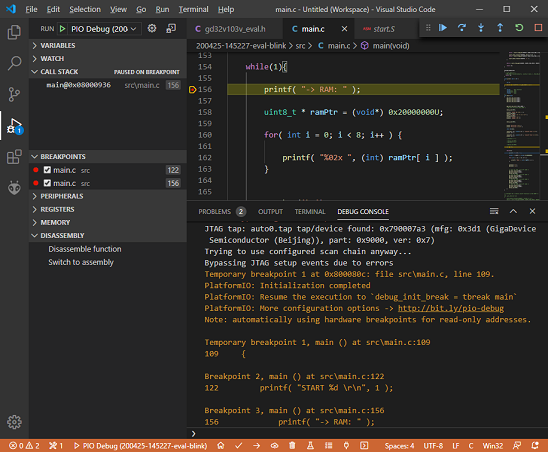
Task: Stop debugging with red square
Action: pyautogui.click(x=538, y=28)
